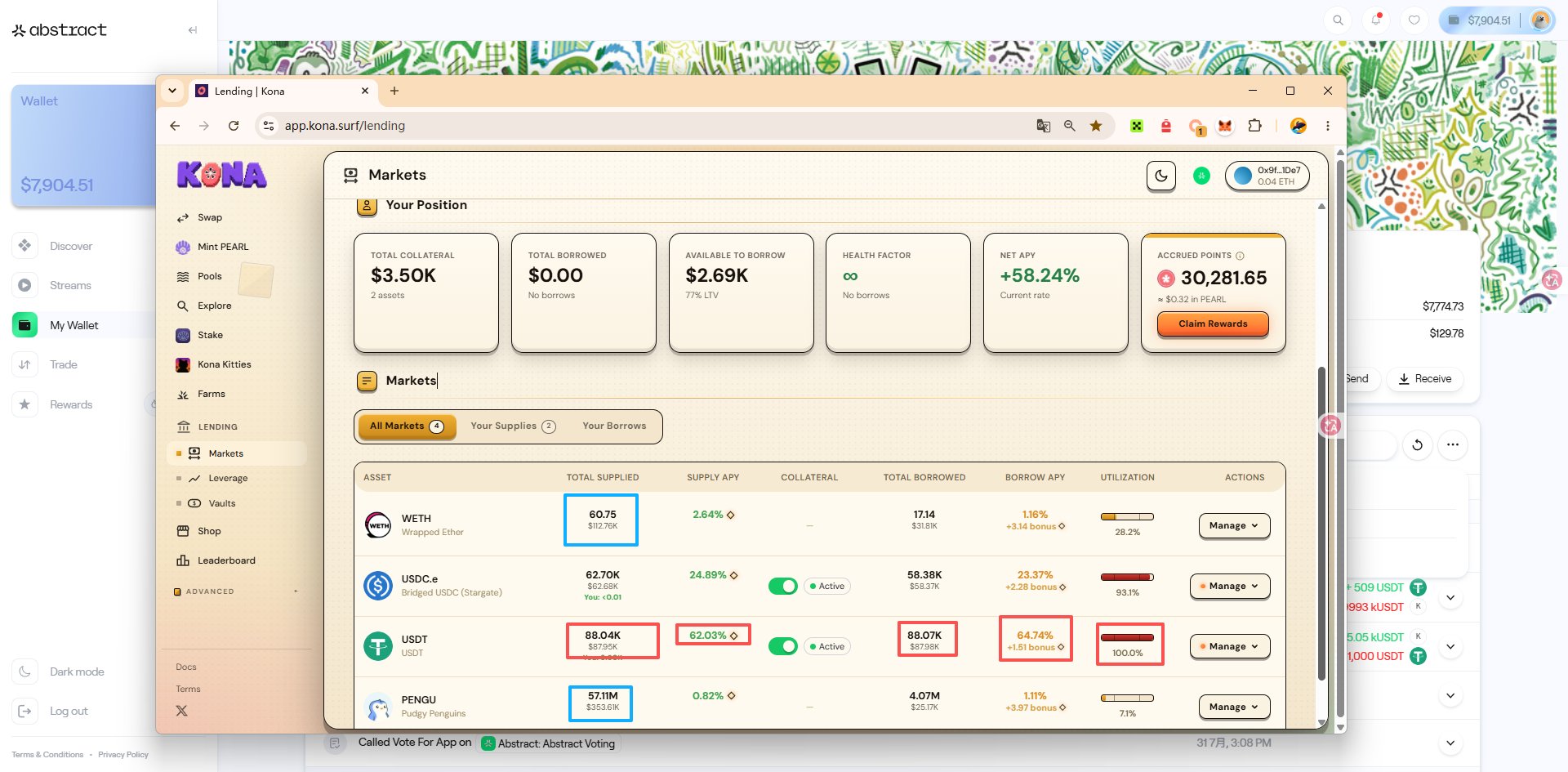The height and width of the screenshot is (772, 1568).
Task: Click the Markets table vertical scrollbar
Action: click(1321, 523)
